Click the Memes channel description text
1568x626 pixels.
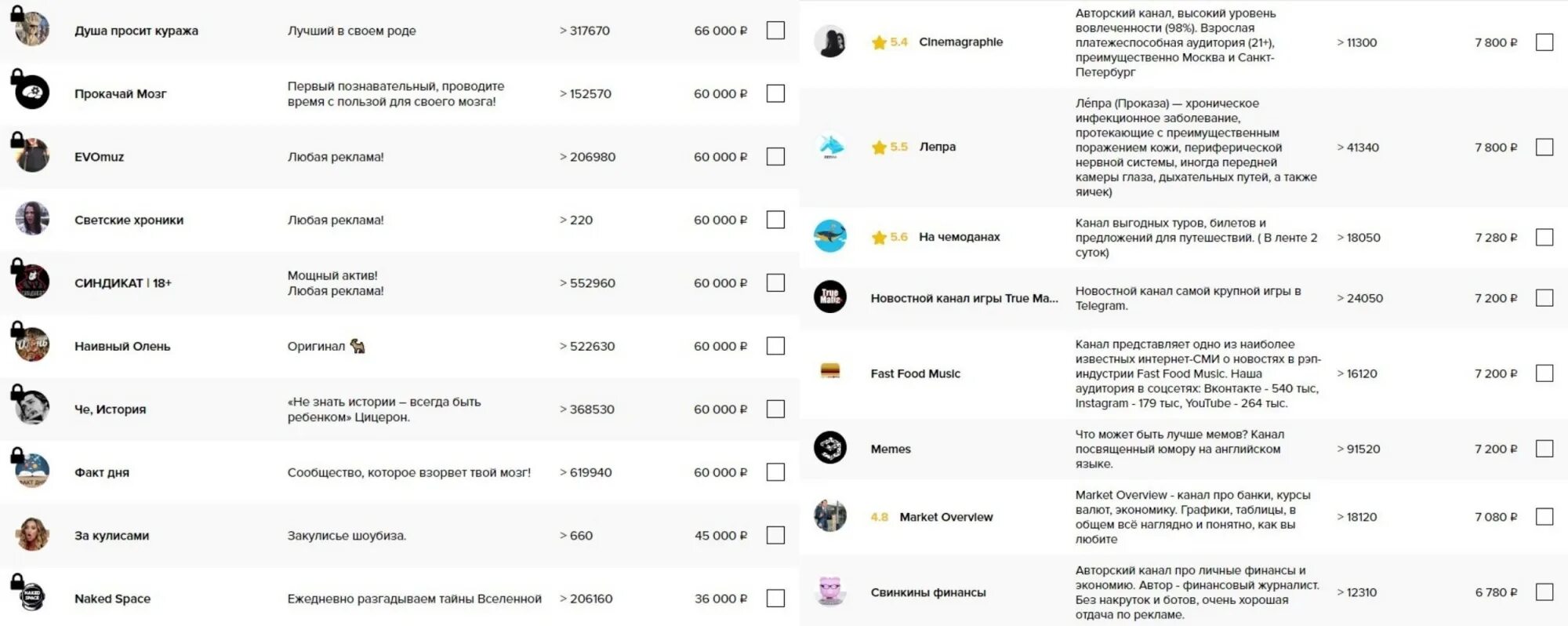pos(1179,449)
